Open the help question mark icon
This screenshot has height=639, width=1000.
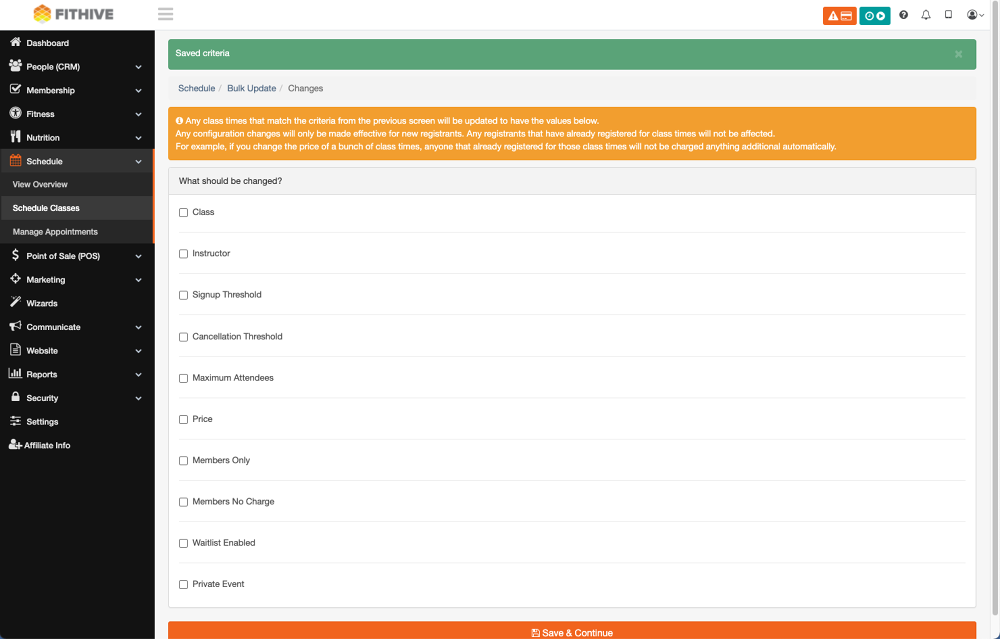(x=903, y=15)
